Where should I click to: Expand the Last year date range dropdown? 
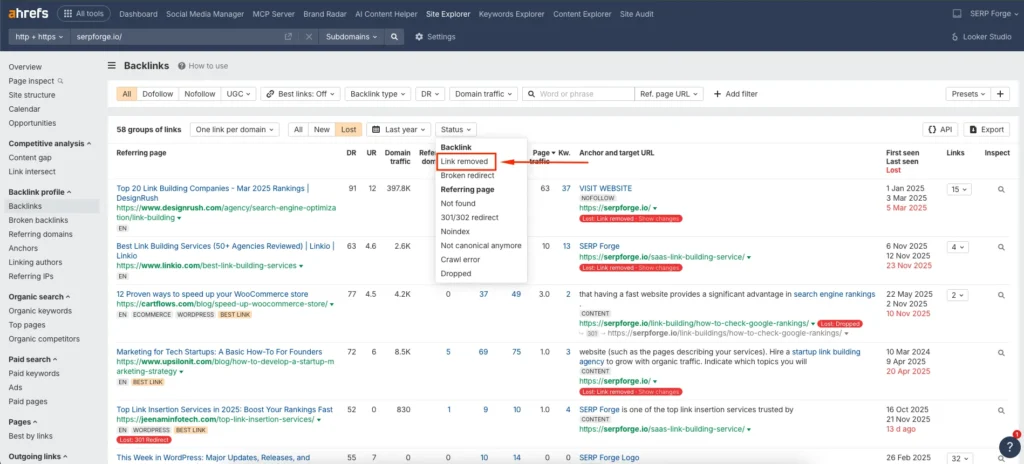tap(399, 130)
